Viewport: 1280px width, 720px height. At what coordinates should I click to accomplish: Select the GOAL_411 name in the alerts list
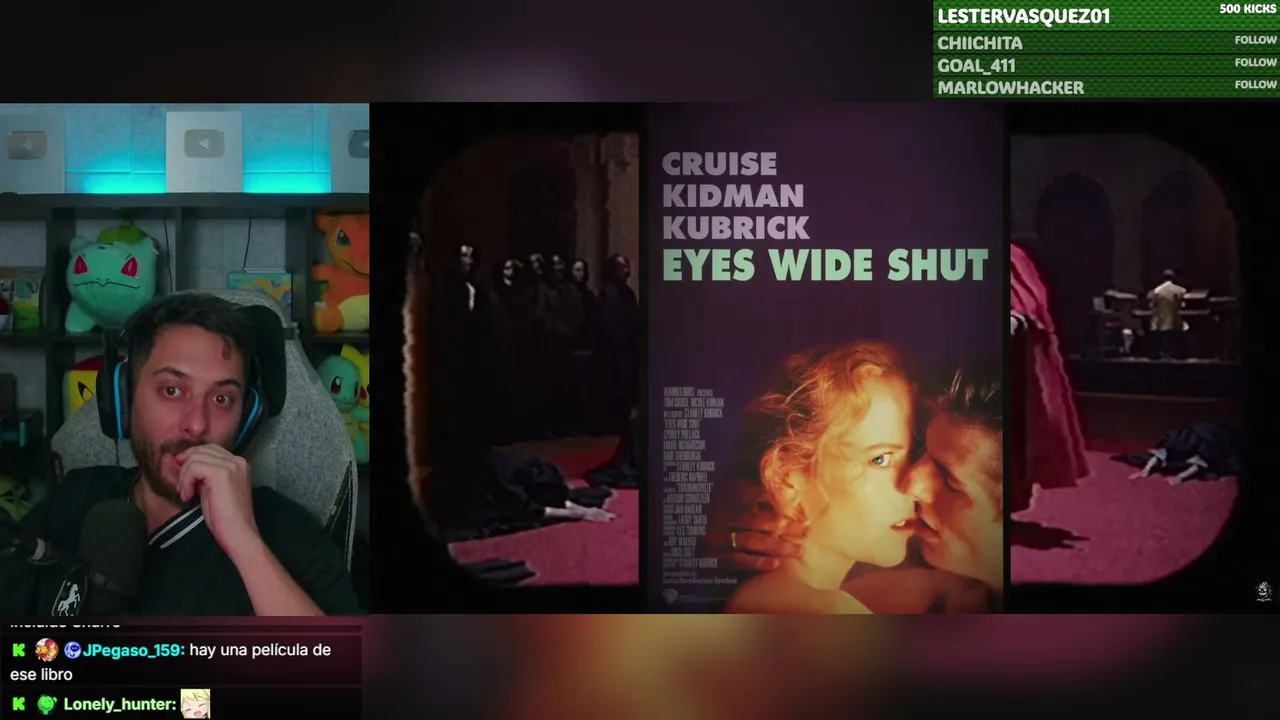coord(976,66)
